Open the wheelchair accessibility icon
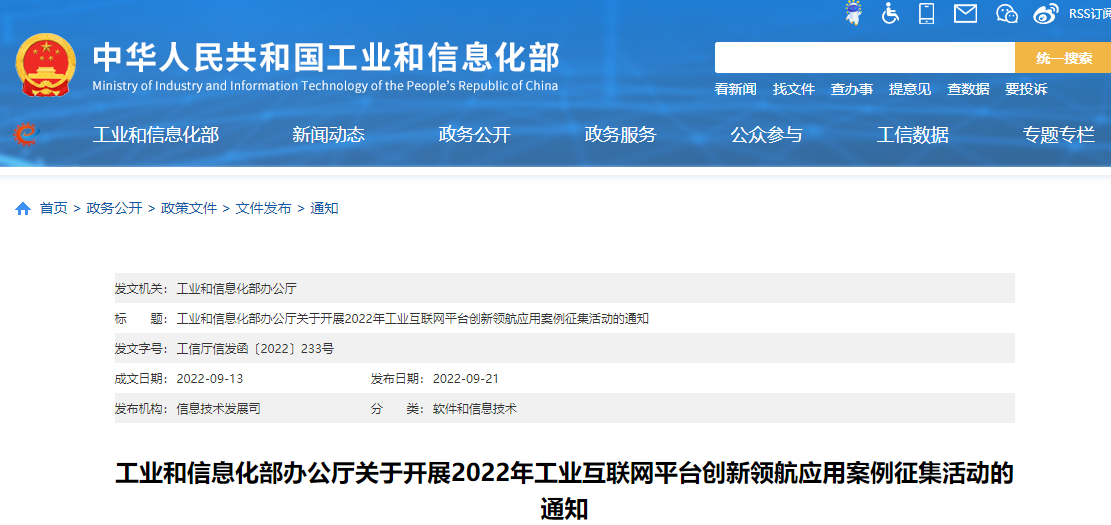Screen dimensions: 1111x525 coord(890,13)
